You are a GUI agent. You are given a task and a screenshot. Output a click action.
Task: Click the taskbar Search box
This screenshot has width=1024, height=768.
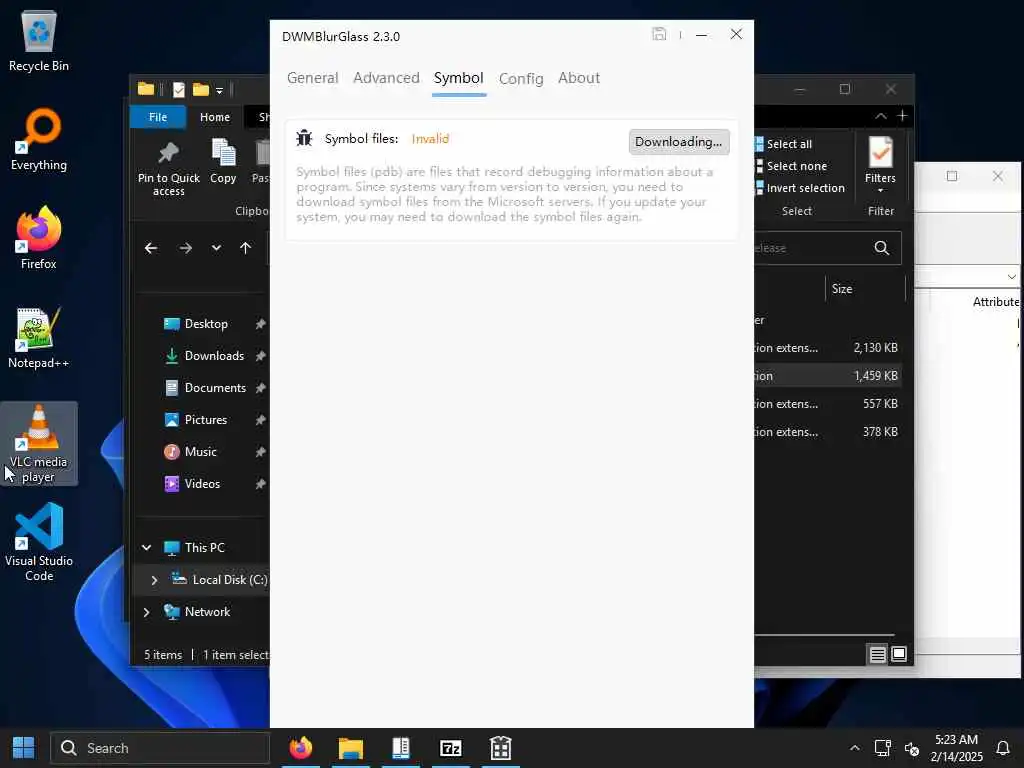coord(160,748)
